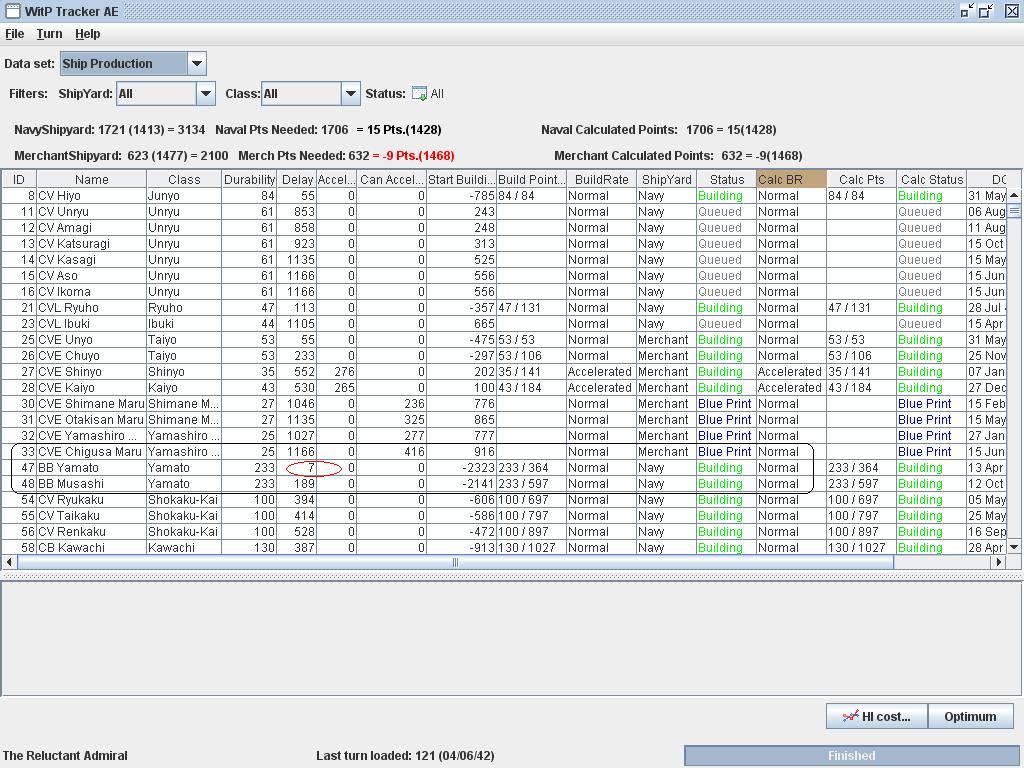Click the horizontal scrollbar thumb
Screen dimensions: 1024x768
(455, 562)
